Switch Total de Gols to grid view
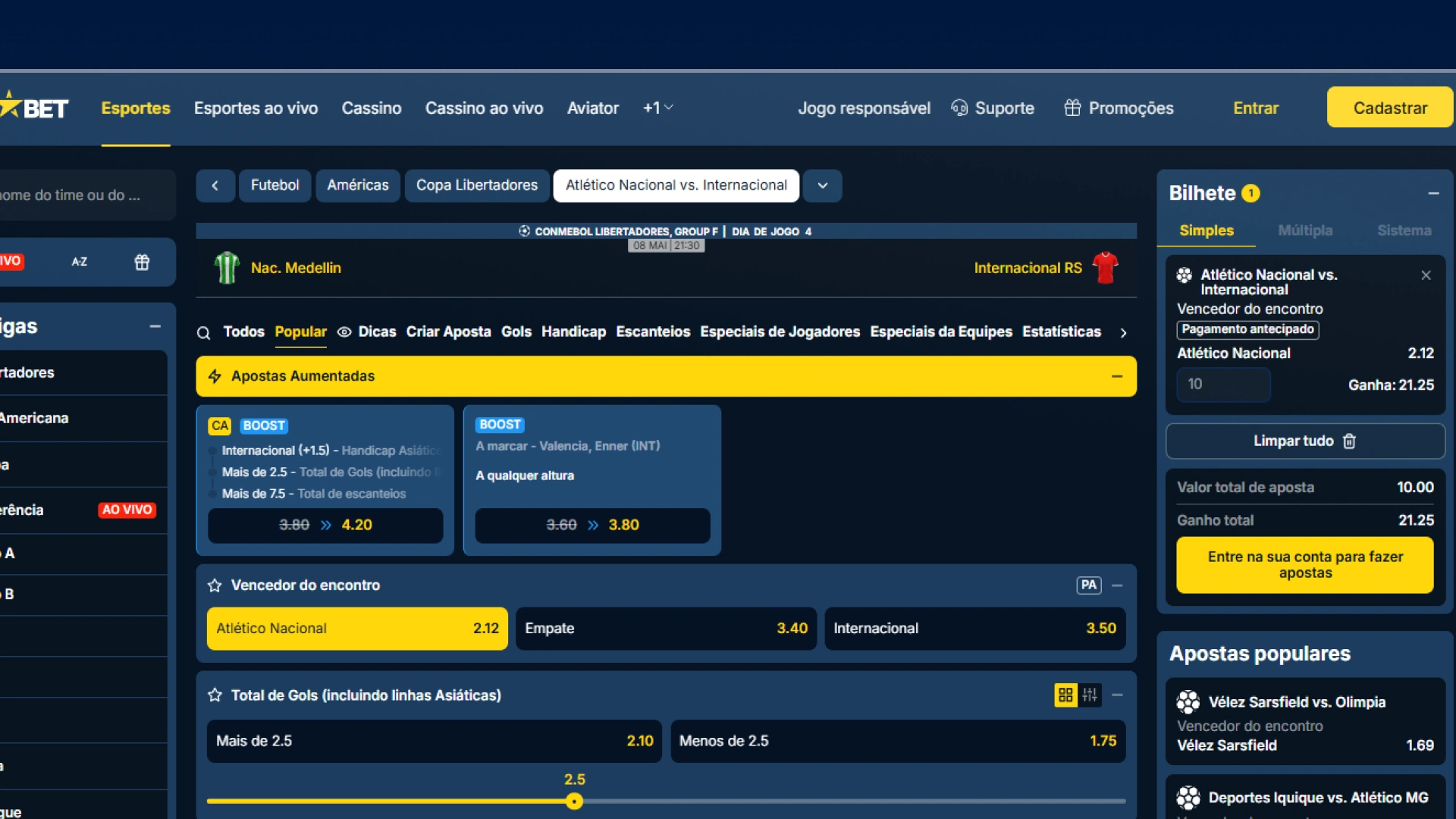 pyautogui.click(x=1065, y=695)
